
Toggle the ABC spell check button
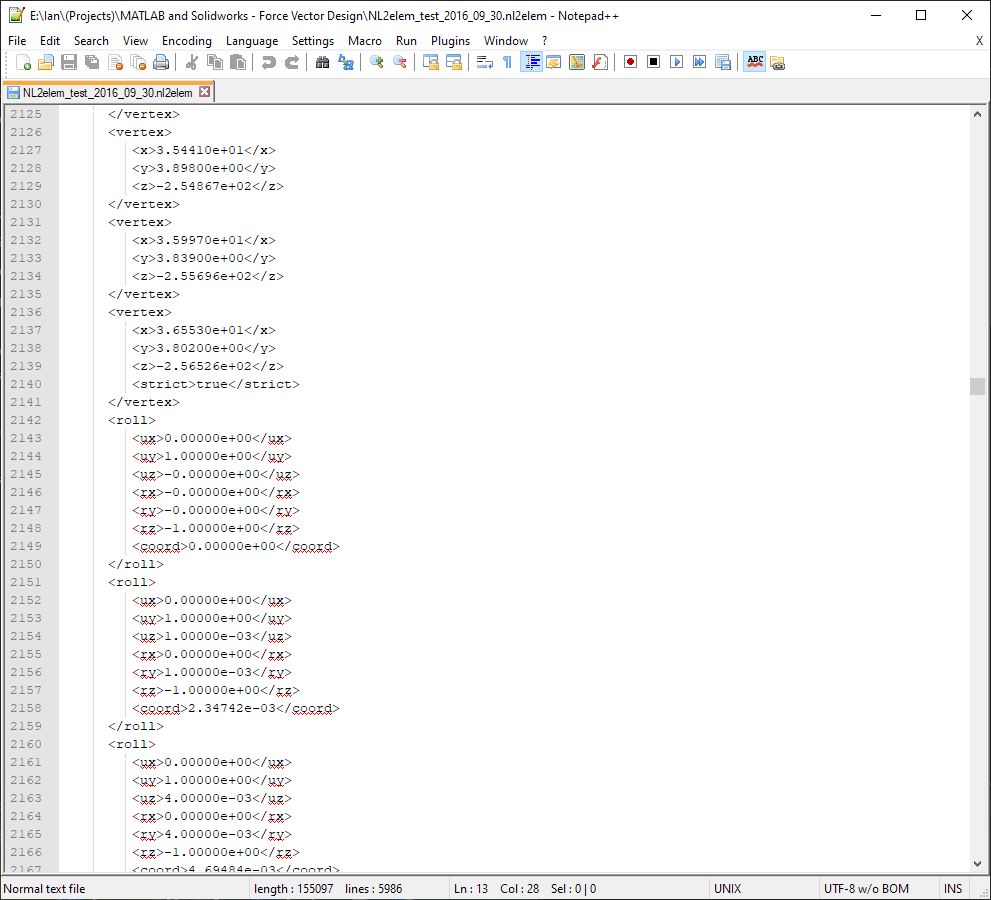tap(755, 62)
